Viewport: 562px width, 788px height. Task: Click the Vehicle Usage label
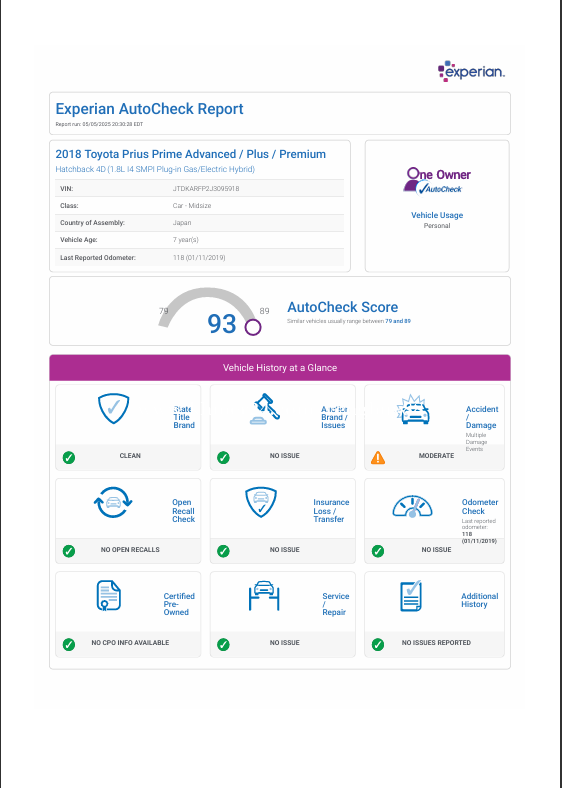[437, 215]
